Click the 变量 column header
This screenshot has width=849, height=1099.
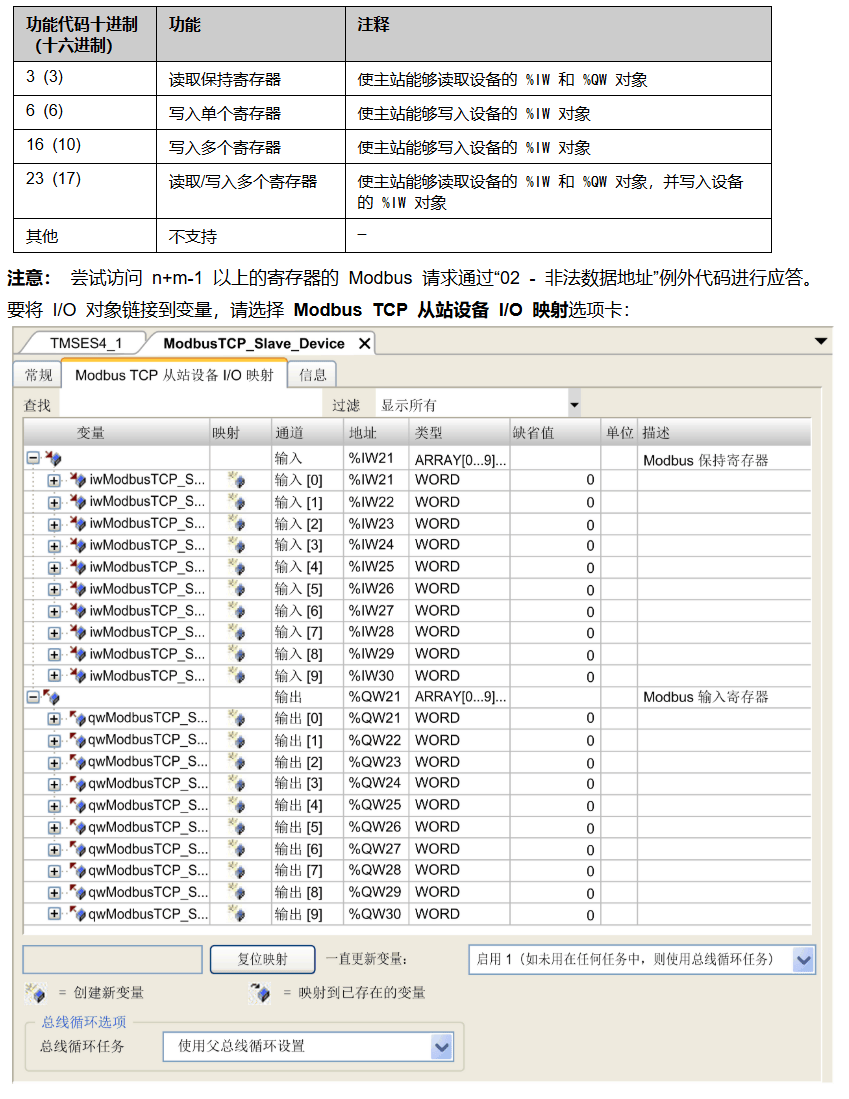point(116,433)
